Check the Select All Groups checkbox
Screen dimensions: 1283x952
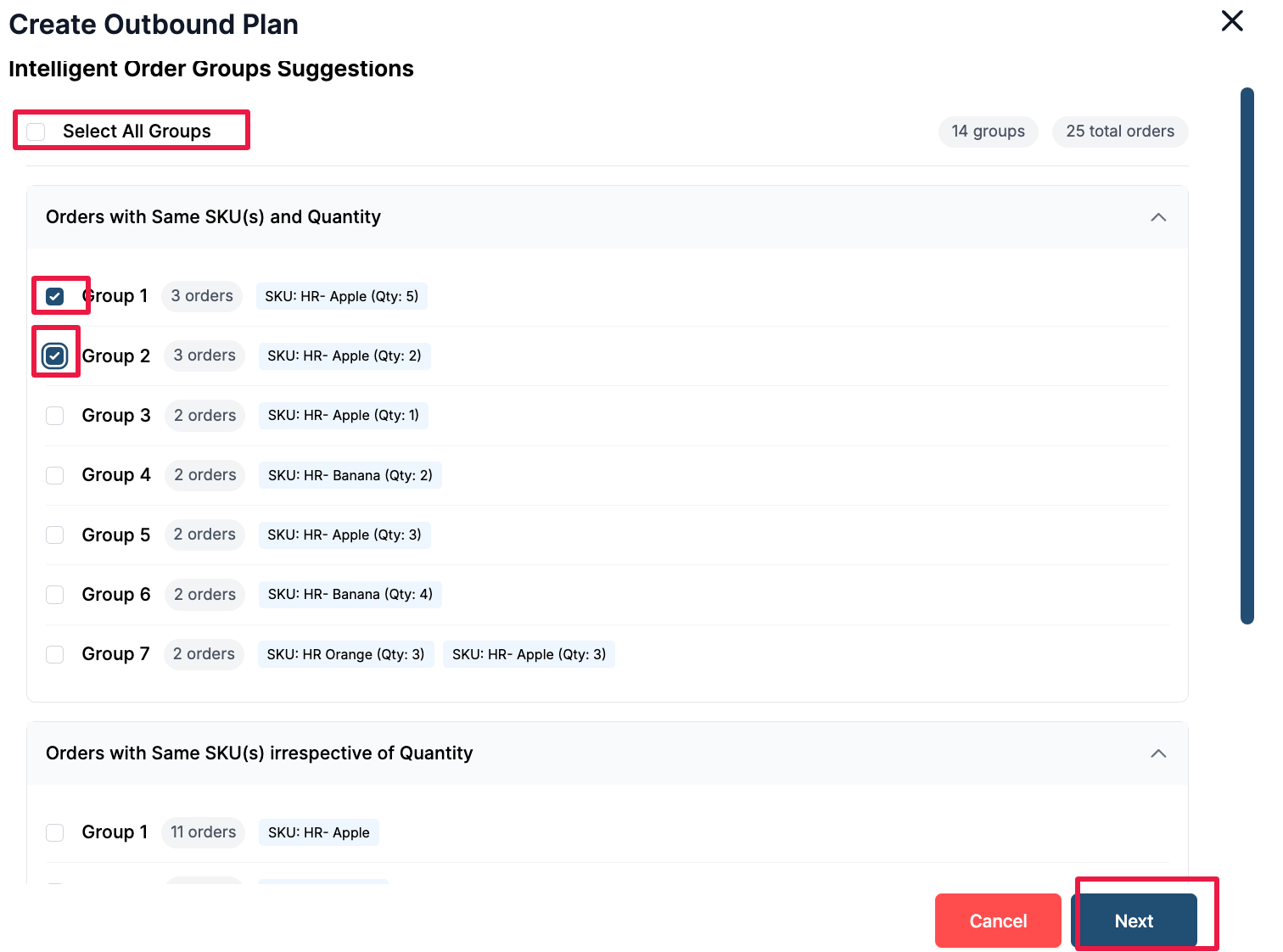[x=36, y=132]
